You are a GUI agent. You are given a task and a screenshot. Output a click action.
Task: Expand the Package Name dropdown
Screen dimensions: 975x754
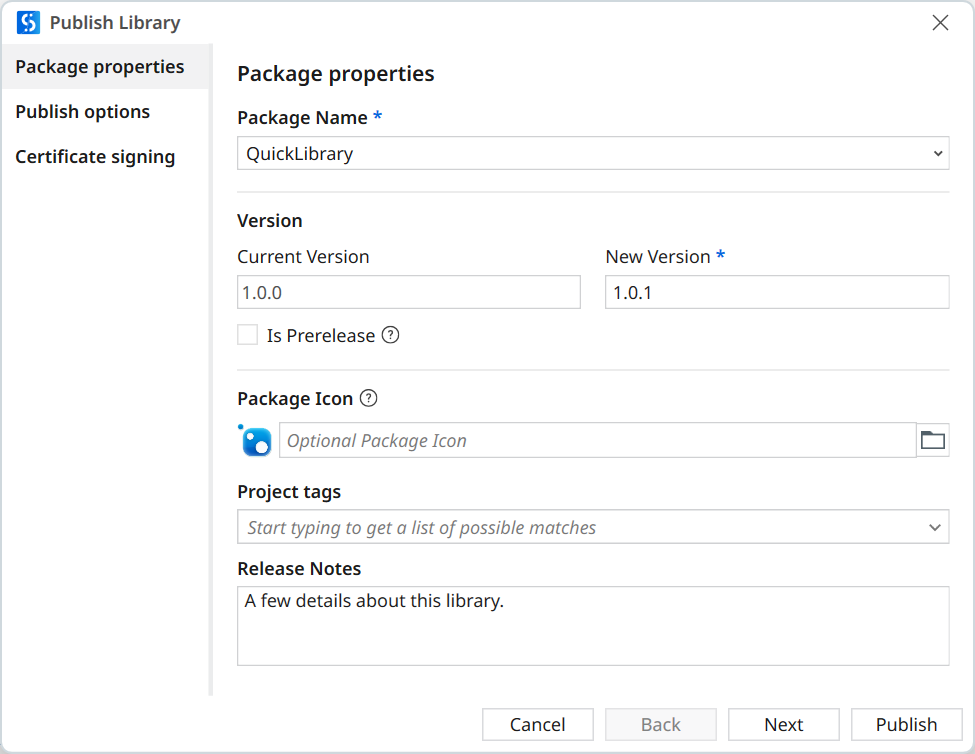pos(937,154)
